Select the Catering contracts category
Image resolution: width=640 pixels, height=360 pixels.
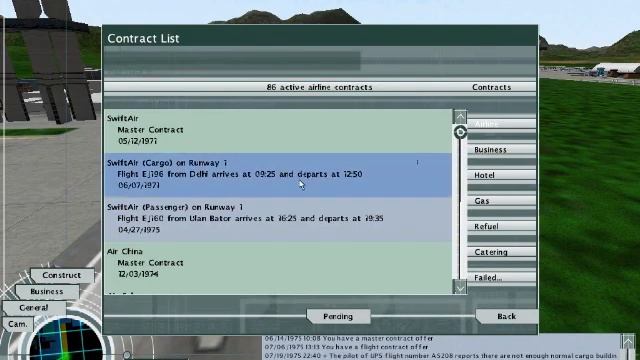502,252
